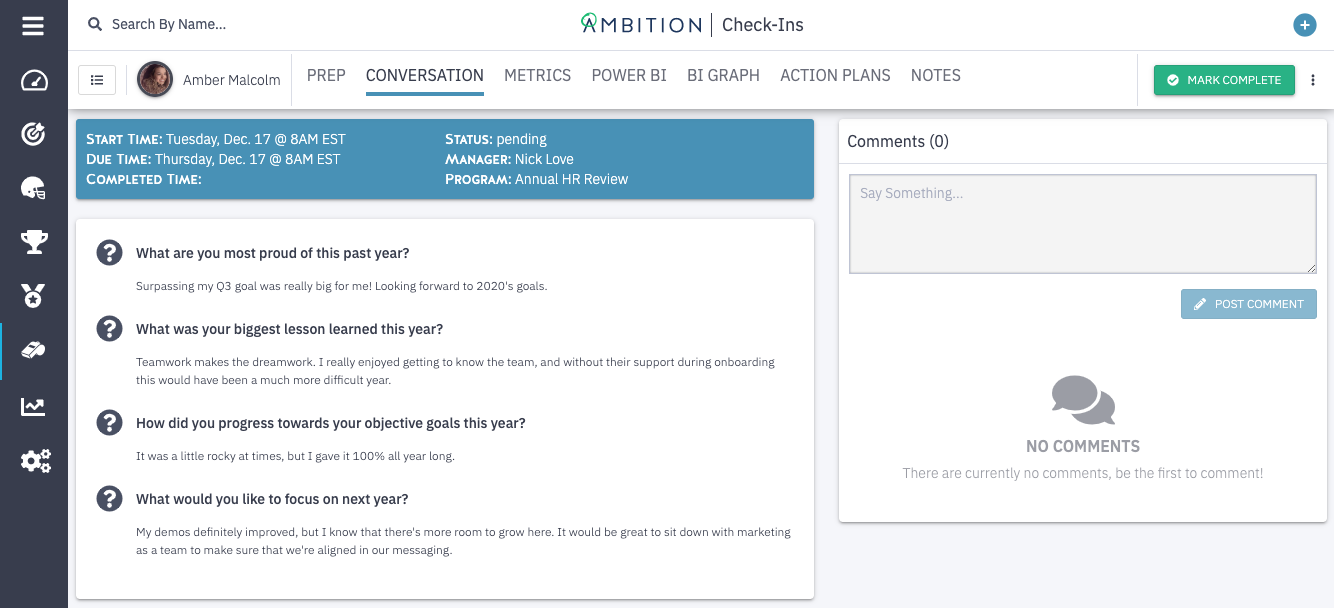1334x608 pixels.
Task: Open the POWER BI tab
Action: (x=629, y=75)
